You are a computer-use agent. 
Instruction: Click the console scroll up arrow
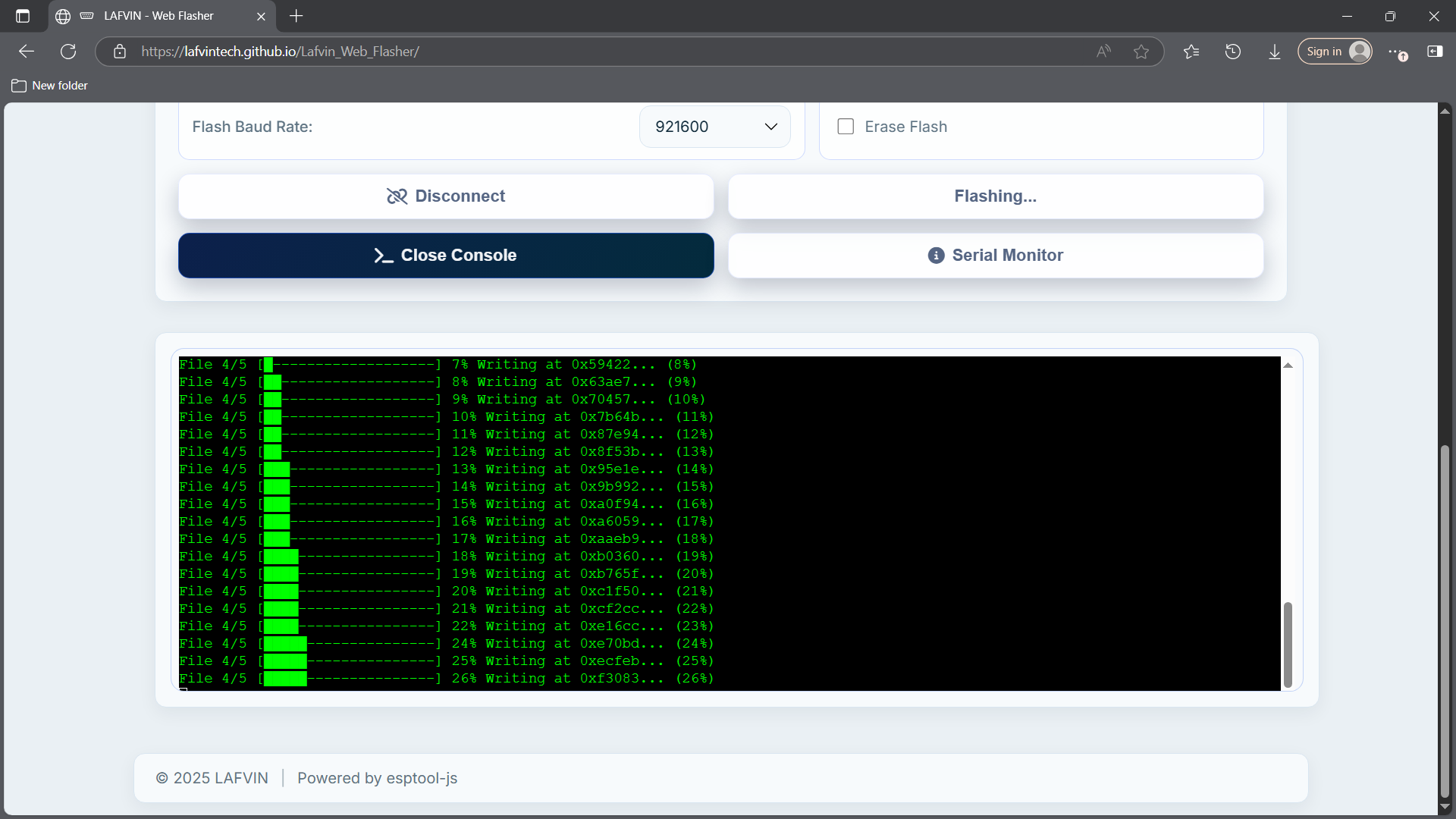click(x=1288, y=366)
